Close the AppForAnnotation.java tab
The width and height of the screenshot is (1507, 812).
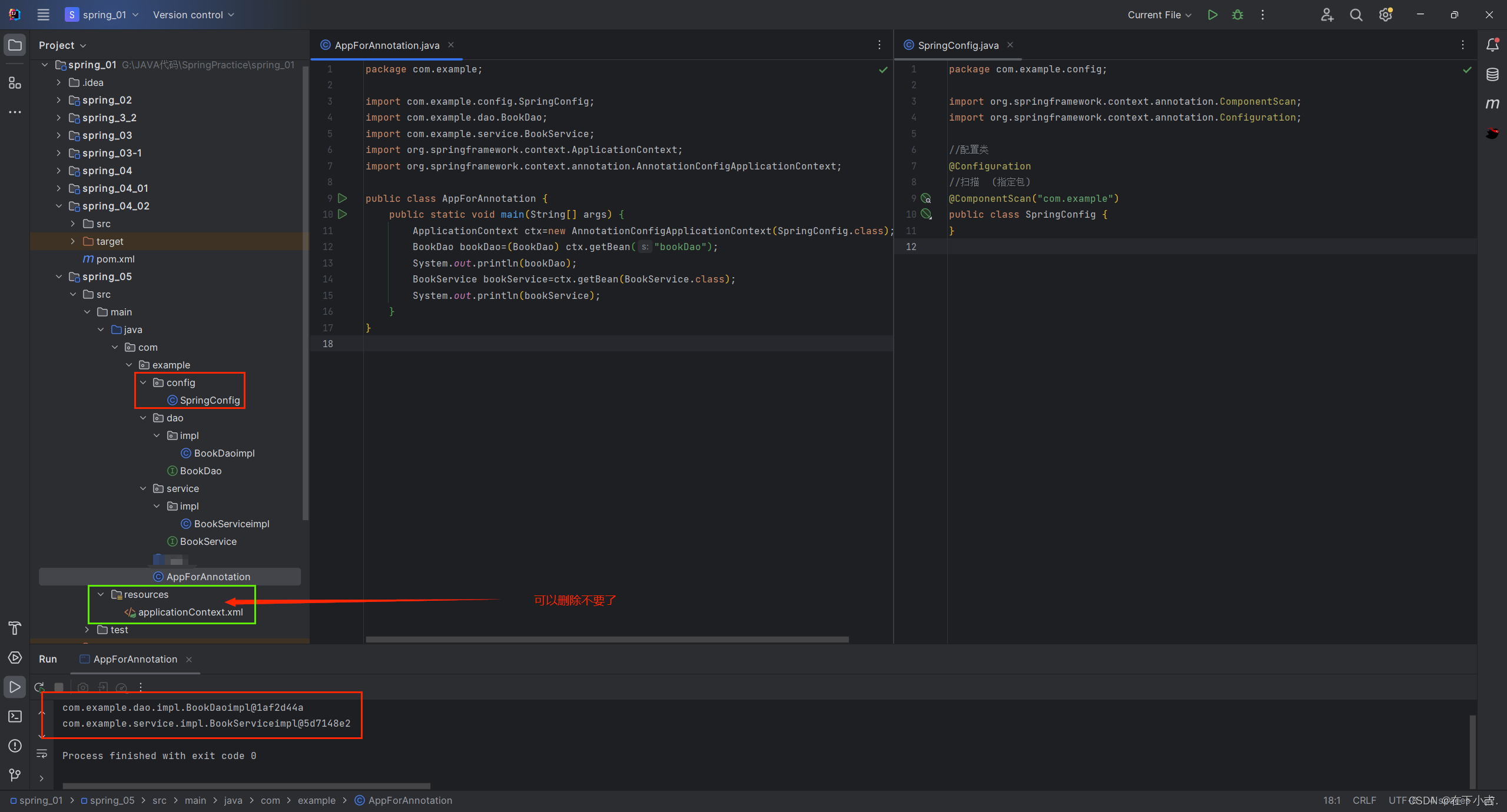click(451, 45)
